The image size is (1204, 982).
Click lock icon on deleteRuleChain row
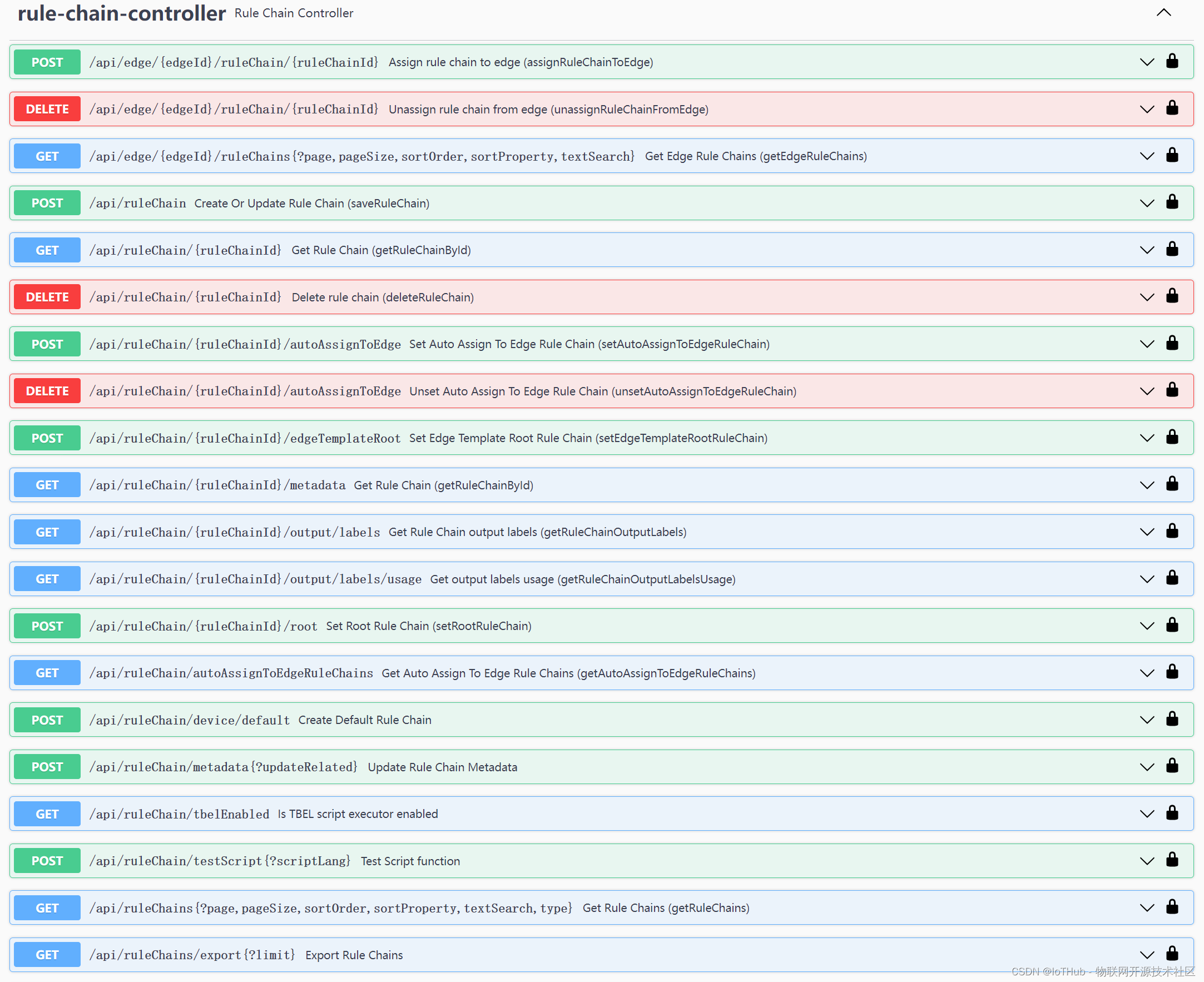pos(1172,296)
